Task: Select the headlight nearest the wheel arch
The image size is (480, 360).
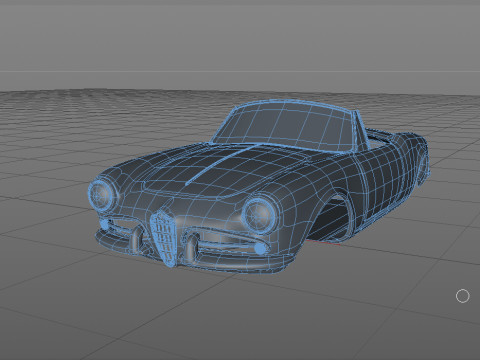Action: (x=259, y=215)
